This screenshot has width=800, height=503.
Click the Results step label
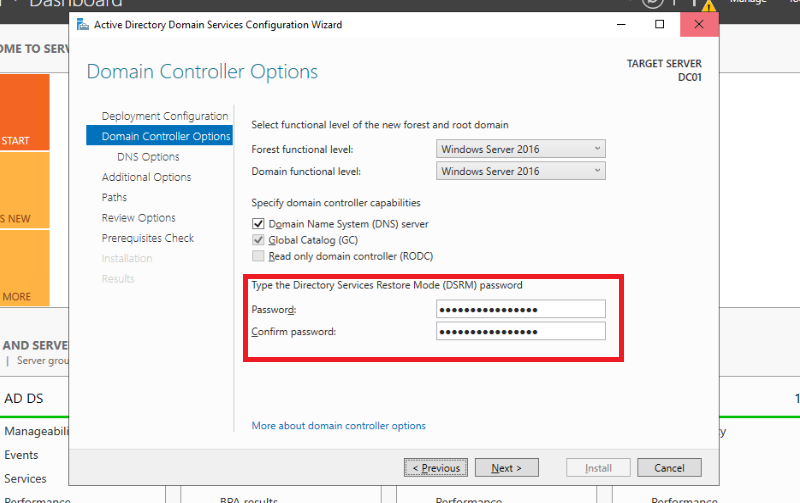[118, 279]
